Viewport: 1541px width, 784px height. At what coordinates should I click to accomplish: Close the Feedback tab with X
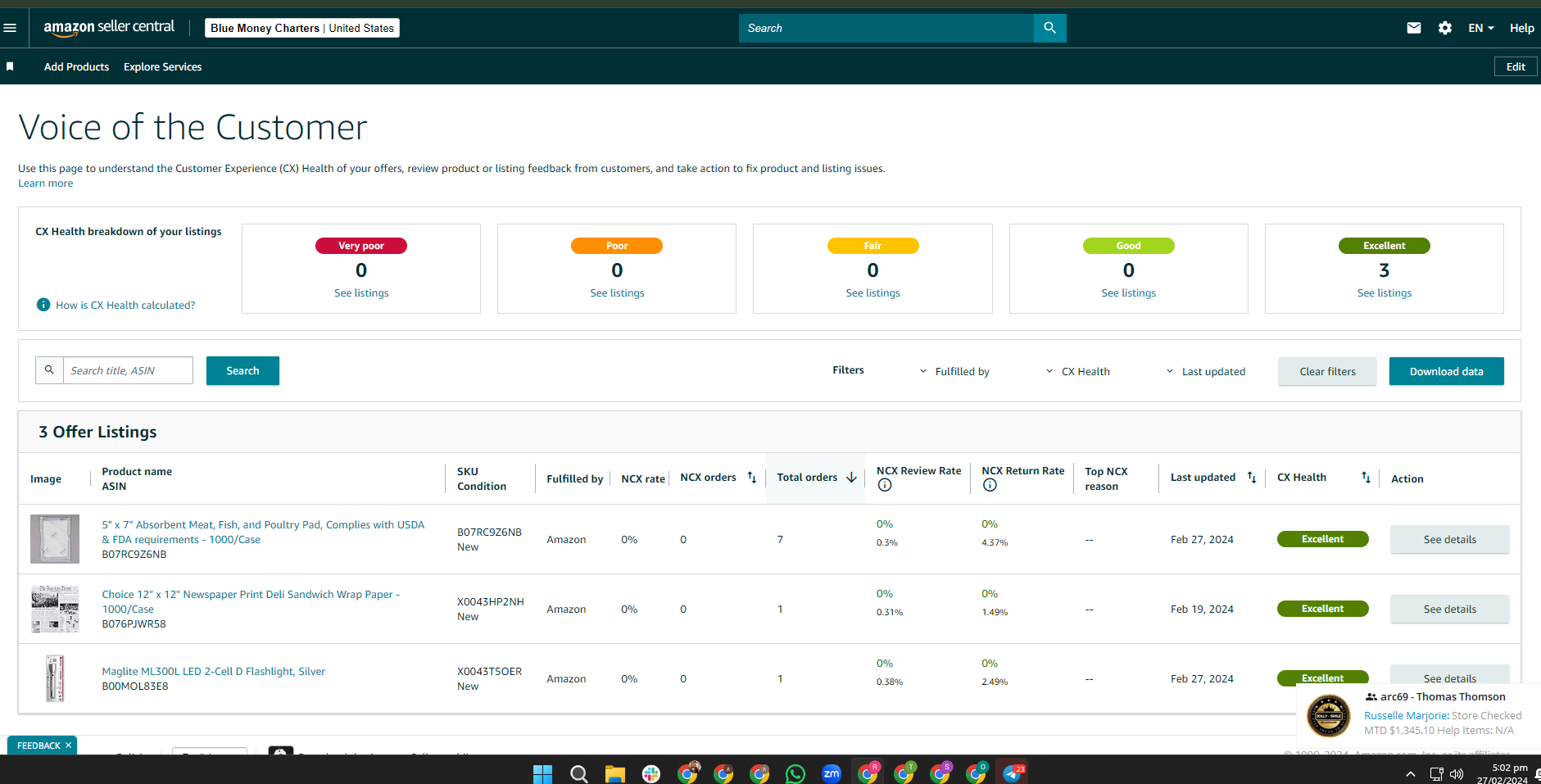(x=69, y=745)
